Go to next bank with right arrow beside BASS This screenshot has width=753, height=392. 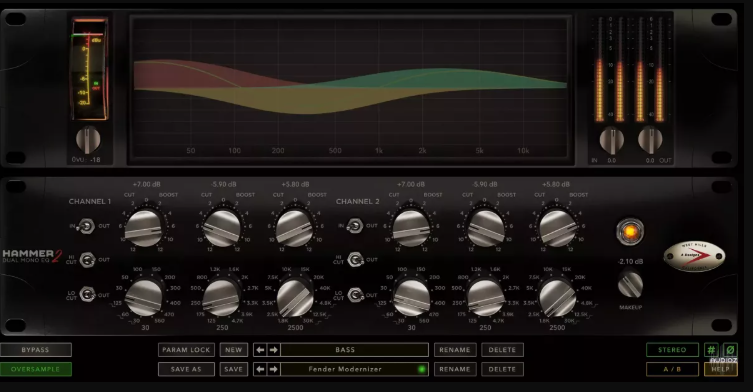point(274,350)
